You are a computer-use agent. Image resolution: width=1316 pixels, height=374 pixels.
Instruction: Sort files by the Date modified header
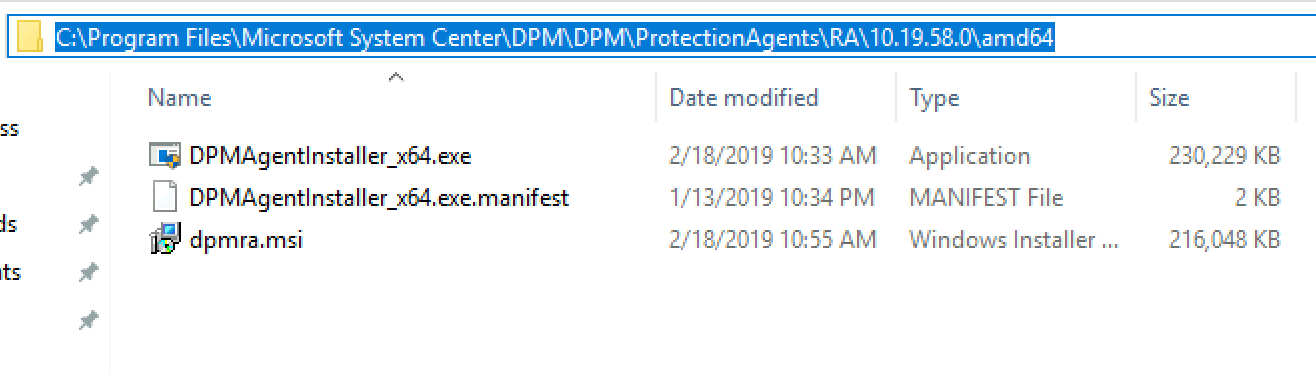coord(744,98)
